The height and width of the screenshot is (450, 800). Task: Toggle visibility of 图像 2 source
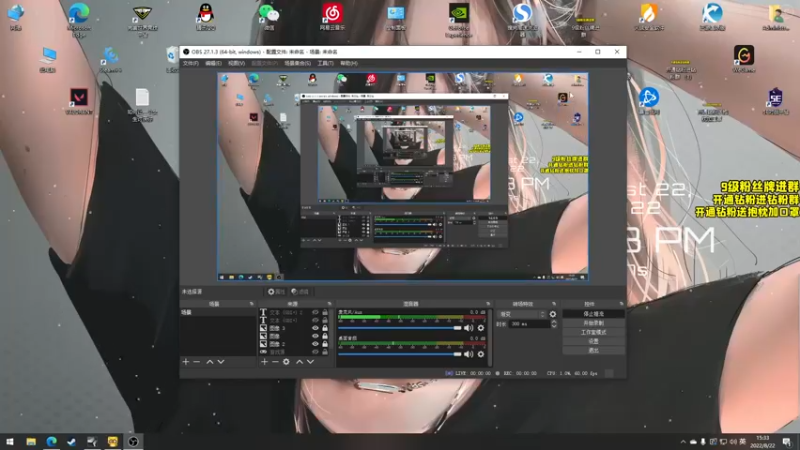pos(315,344)
